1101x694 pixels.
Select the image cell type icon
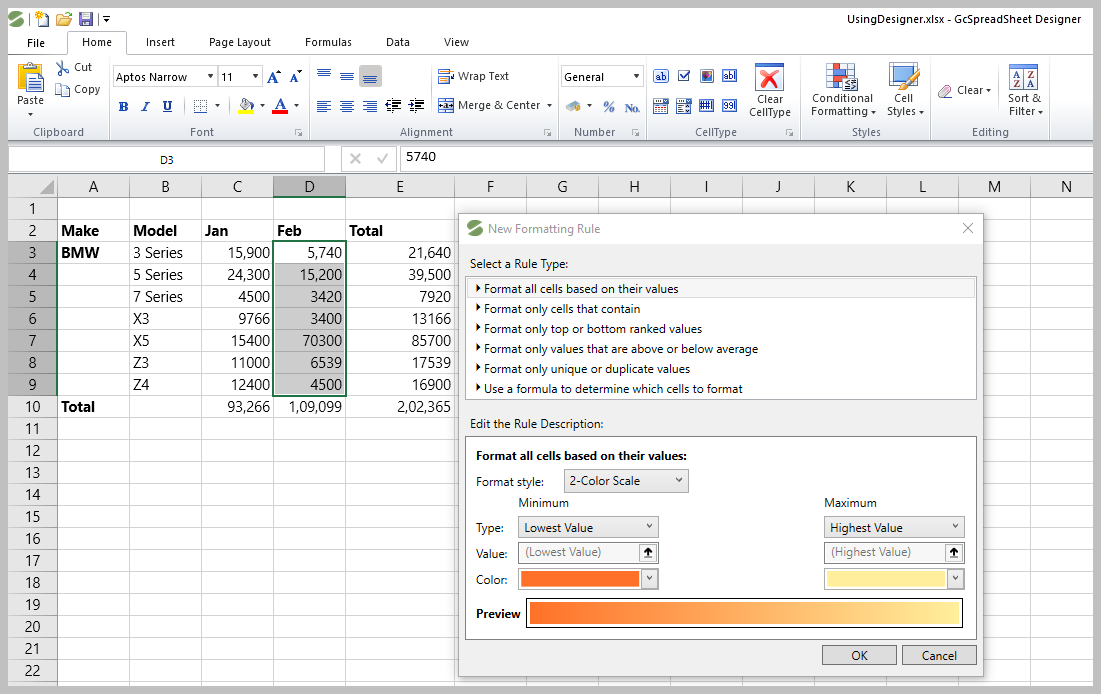click(x=707, y=76)
